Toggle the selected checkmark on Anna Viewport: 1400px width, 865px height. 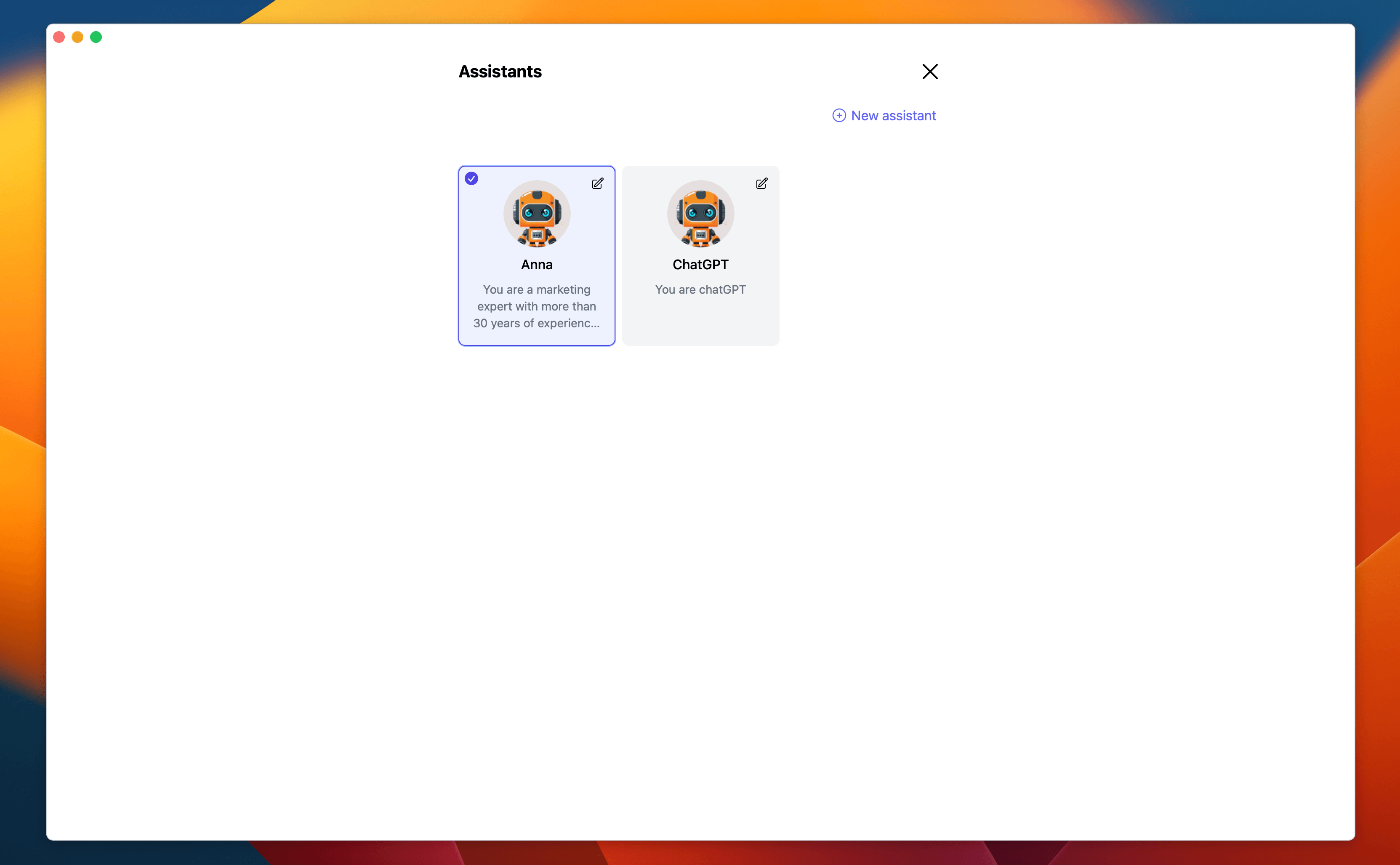pos(471,178)
